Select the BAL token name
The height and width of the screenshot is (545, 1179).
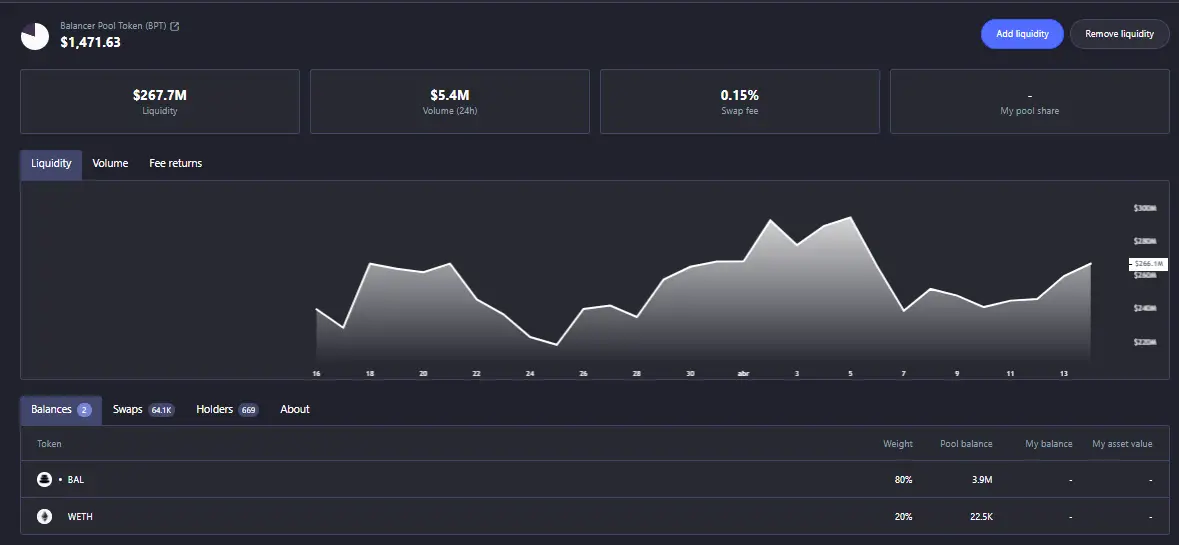(76, 480)
